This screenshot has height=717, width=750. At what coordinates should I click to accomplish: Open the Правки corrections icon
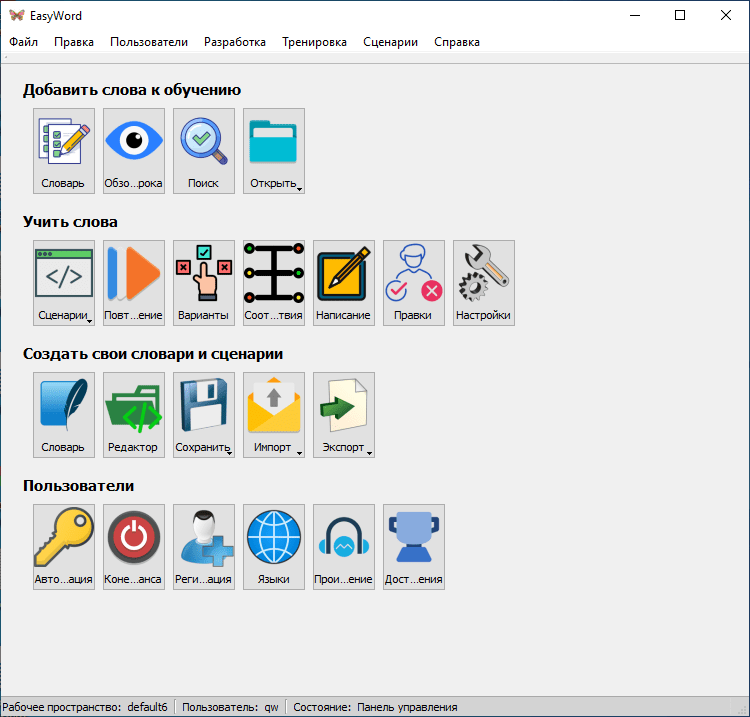coord(414,282)
